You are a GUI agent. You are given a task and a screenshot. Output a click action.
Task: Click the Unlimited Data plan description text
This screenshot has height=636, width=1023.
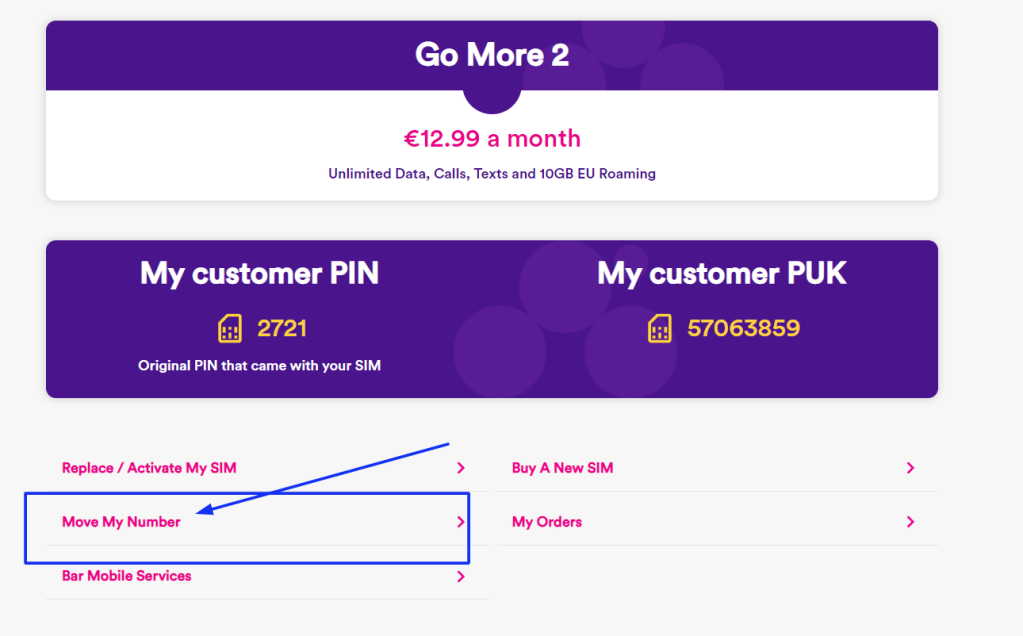[x=492, y=174]
